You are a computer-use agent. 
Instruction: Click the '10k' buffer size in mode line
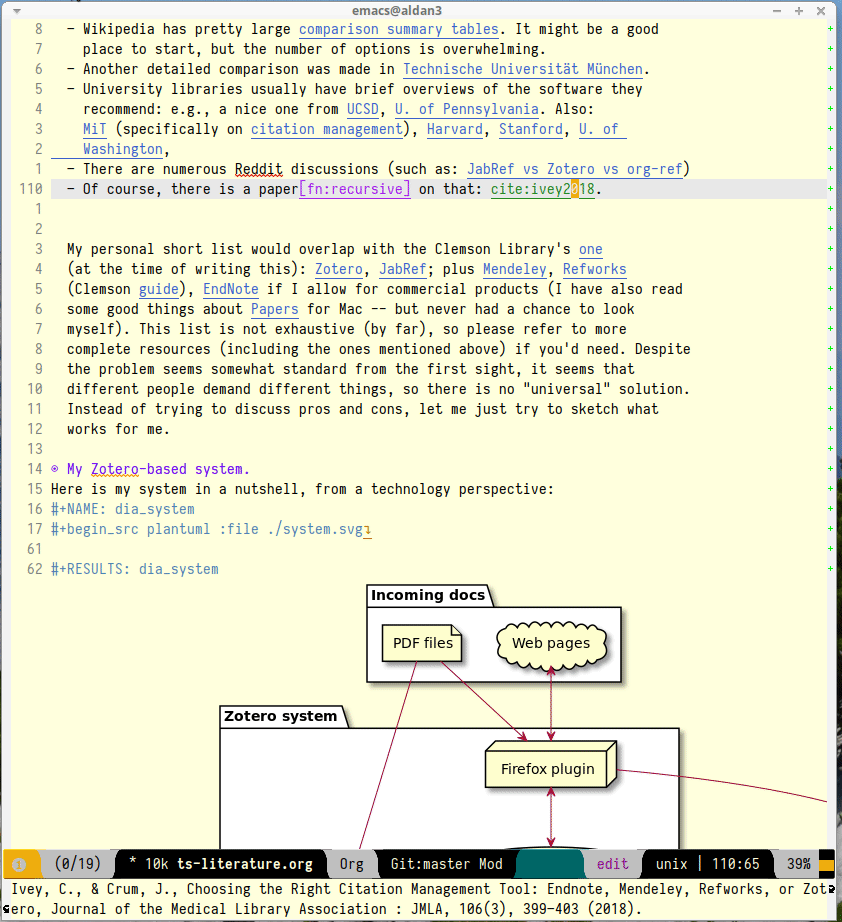pos(157,864)
